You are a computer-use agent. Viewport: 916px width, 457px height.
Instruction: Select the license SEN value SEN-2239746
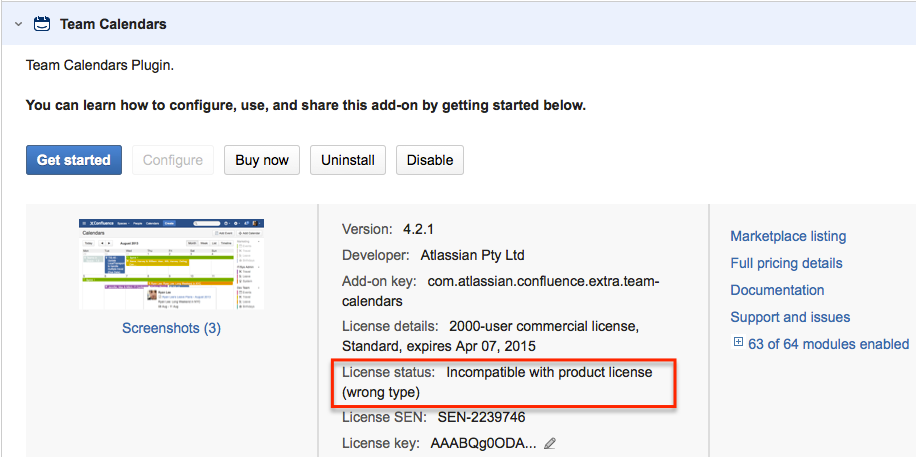pyautogui.click(x=481, y=417)
